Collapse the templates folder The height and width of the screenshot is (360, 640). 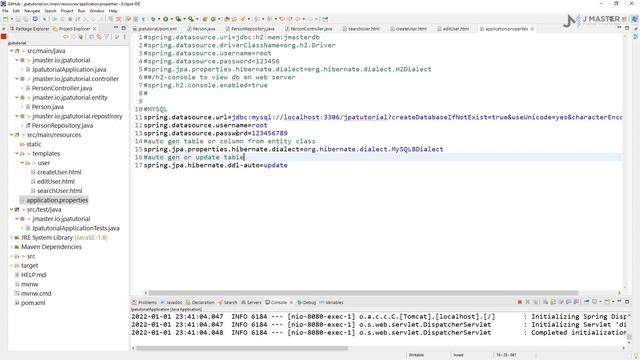[x=17, y=154]
